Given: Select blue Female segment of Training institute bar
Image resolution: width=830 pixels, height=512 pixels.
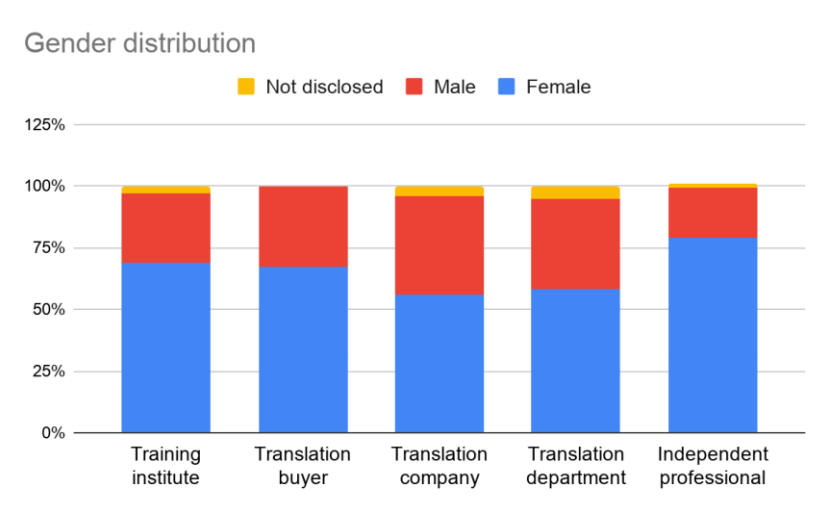Looking at the screenshot, I should 166,347.
